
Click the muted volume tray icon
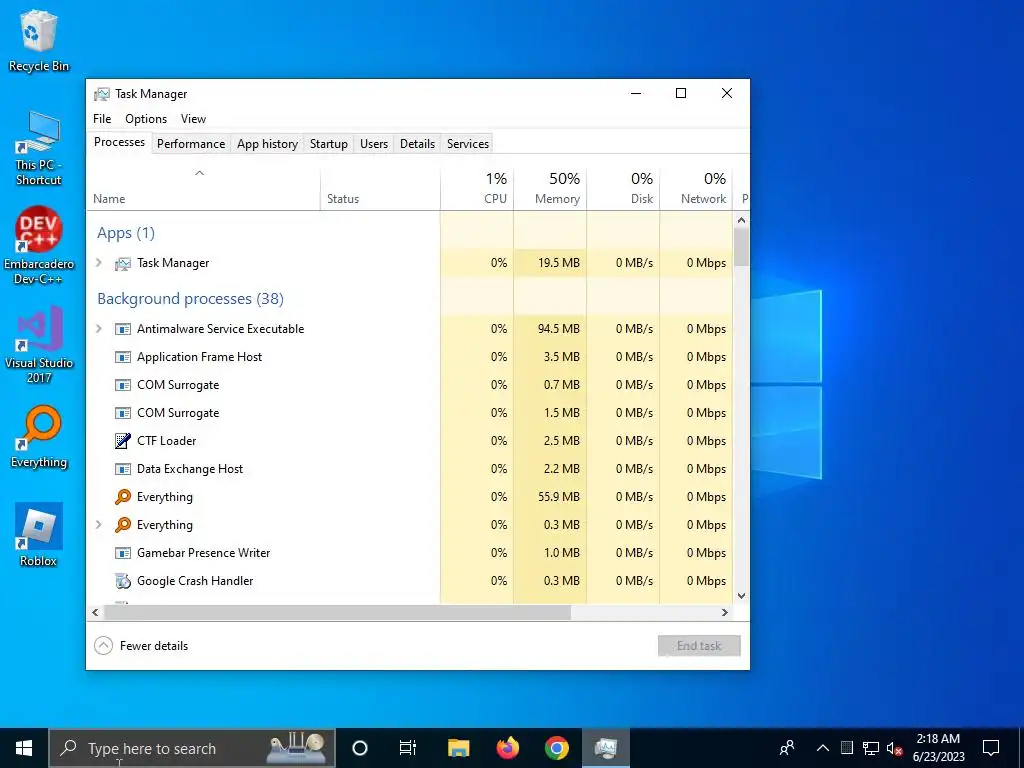[895, 748]
